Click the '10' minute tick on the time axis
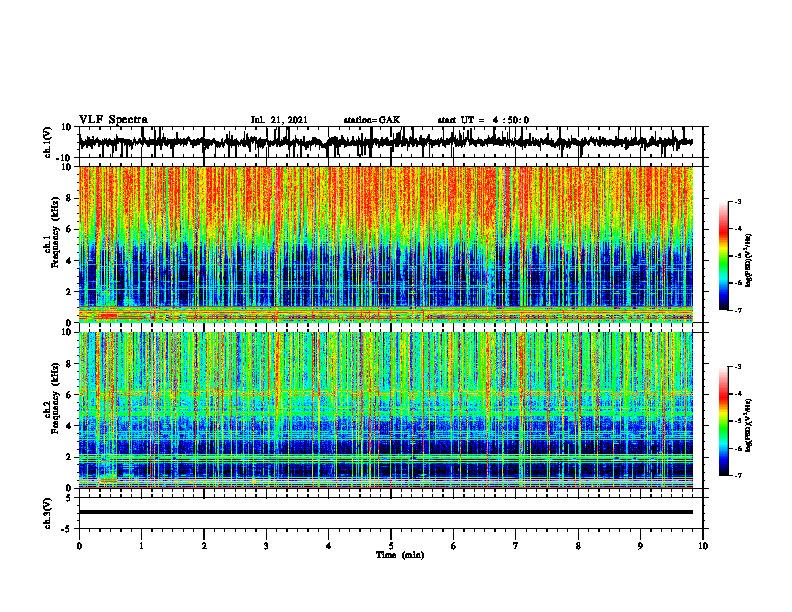 [x=703, y=546]
